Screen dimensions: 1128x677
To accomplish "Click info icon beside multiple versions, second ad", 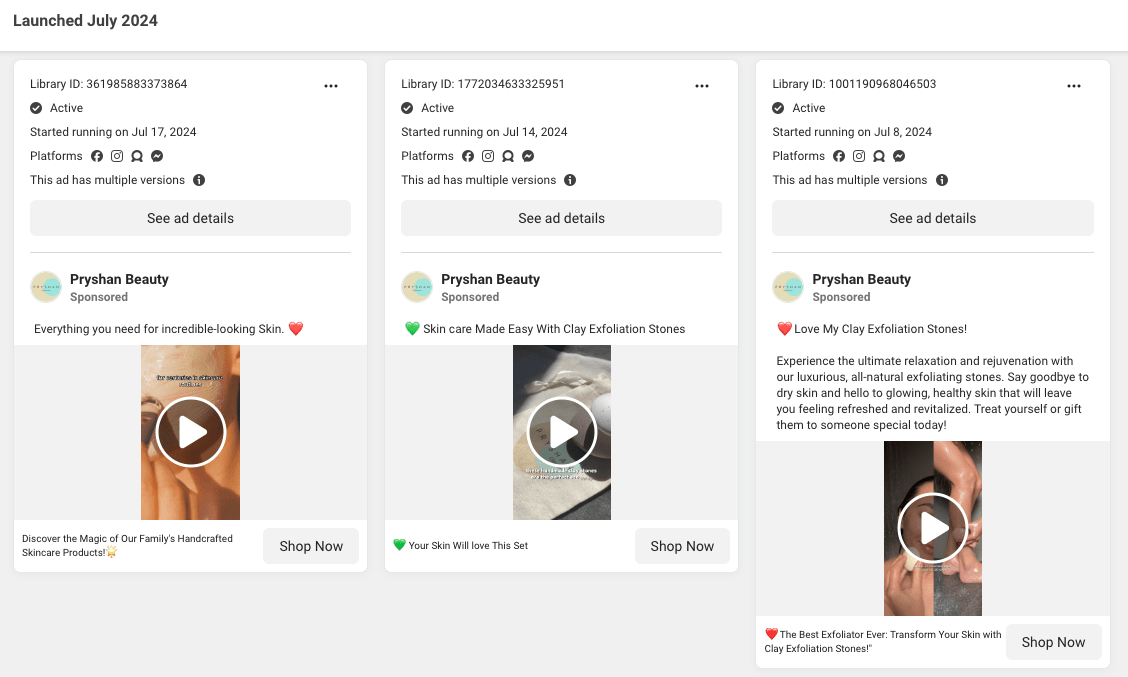I will [x=570, y=180].
